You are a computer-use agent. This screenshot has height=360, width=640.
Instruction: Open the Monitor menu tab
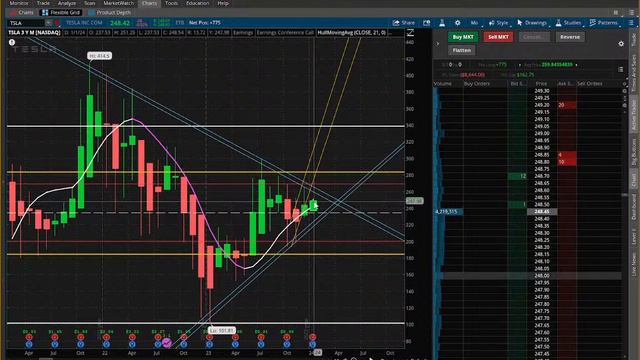[19, 3]
